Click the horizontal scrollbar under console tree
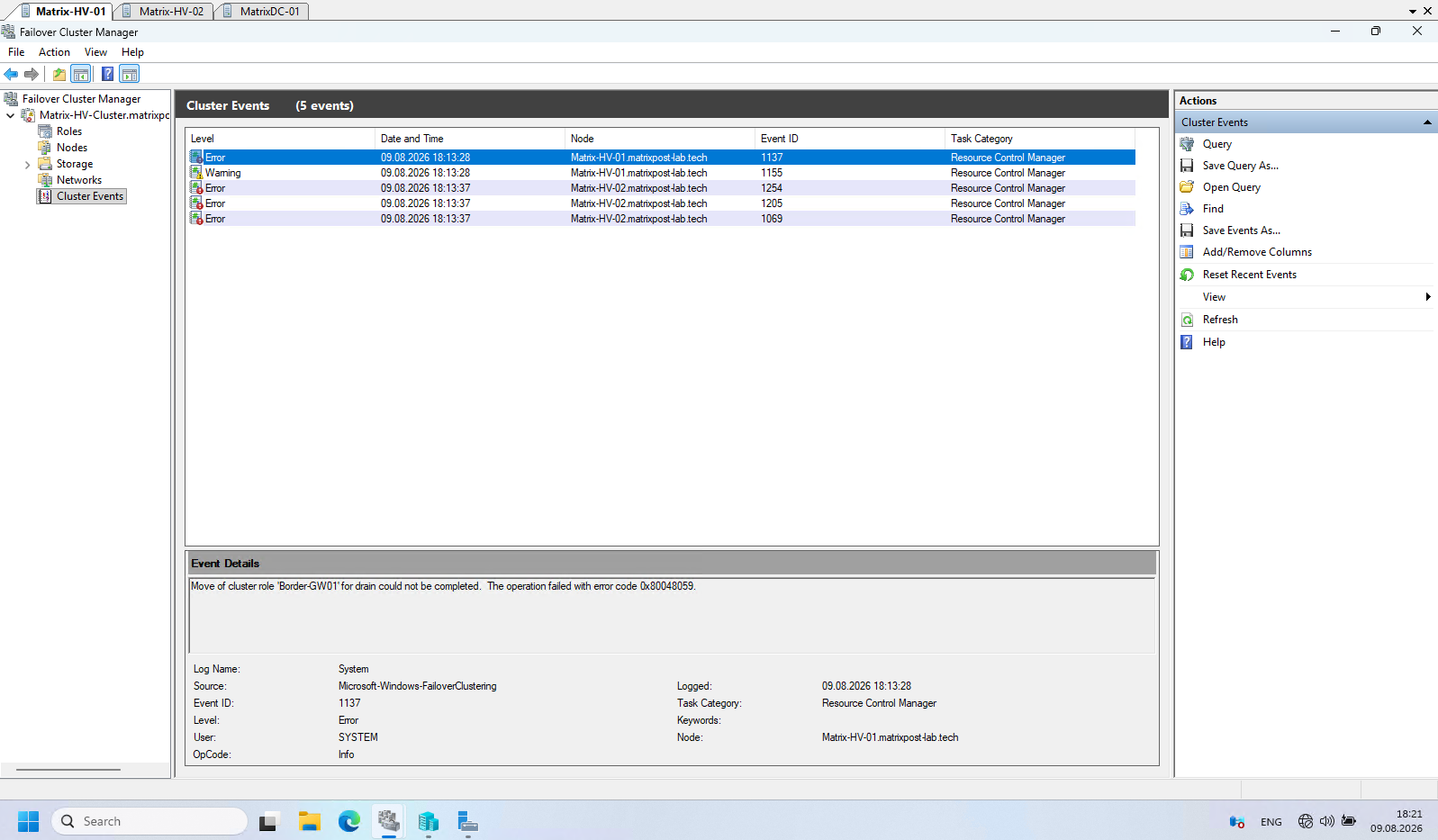This screenshot has height=840, width=1438. (x=68, y=770)
